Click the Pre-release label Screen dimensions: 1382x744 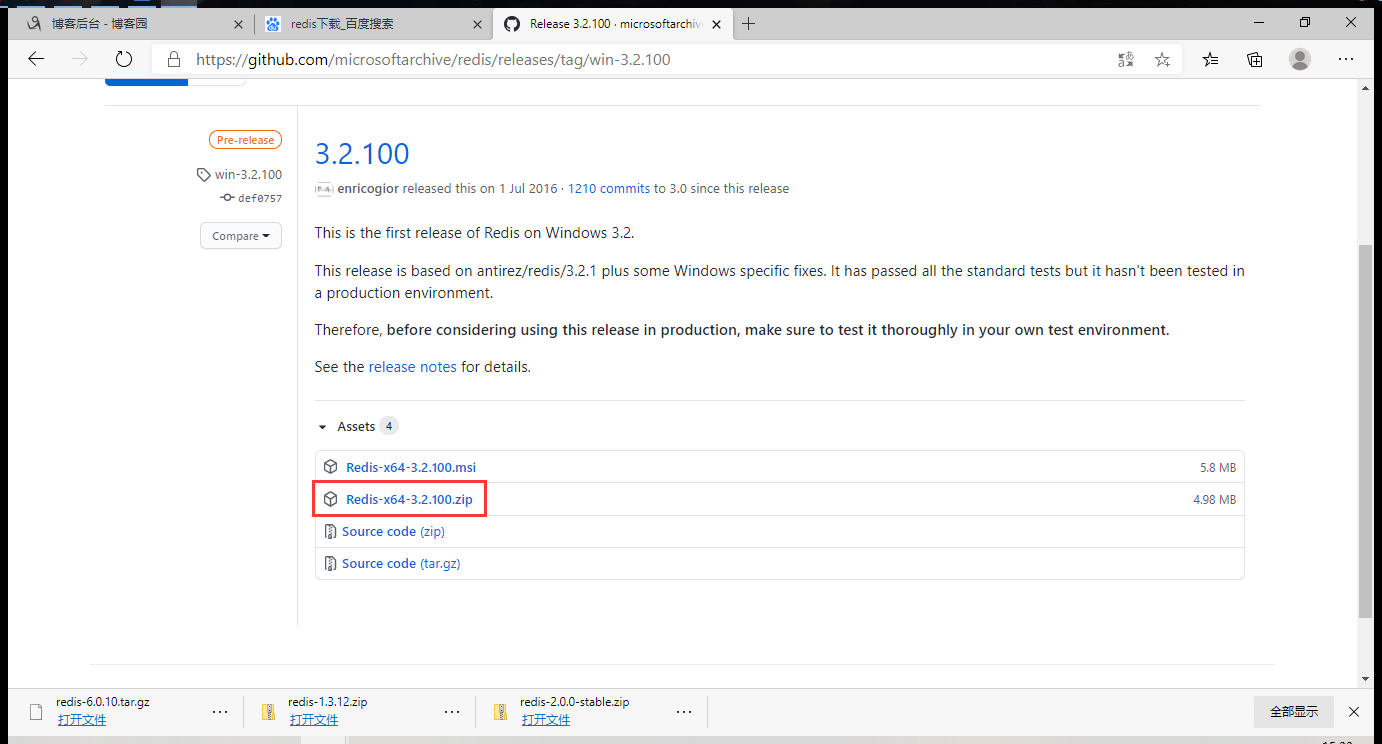click(x=245, y=140)
